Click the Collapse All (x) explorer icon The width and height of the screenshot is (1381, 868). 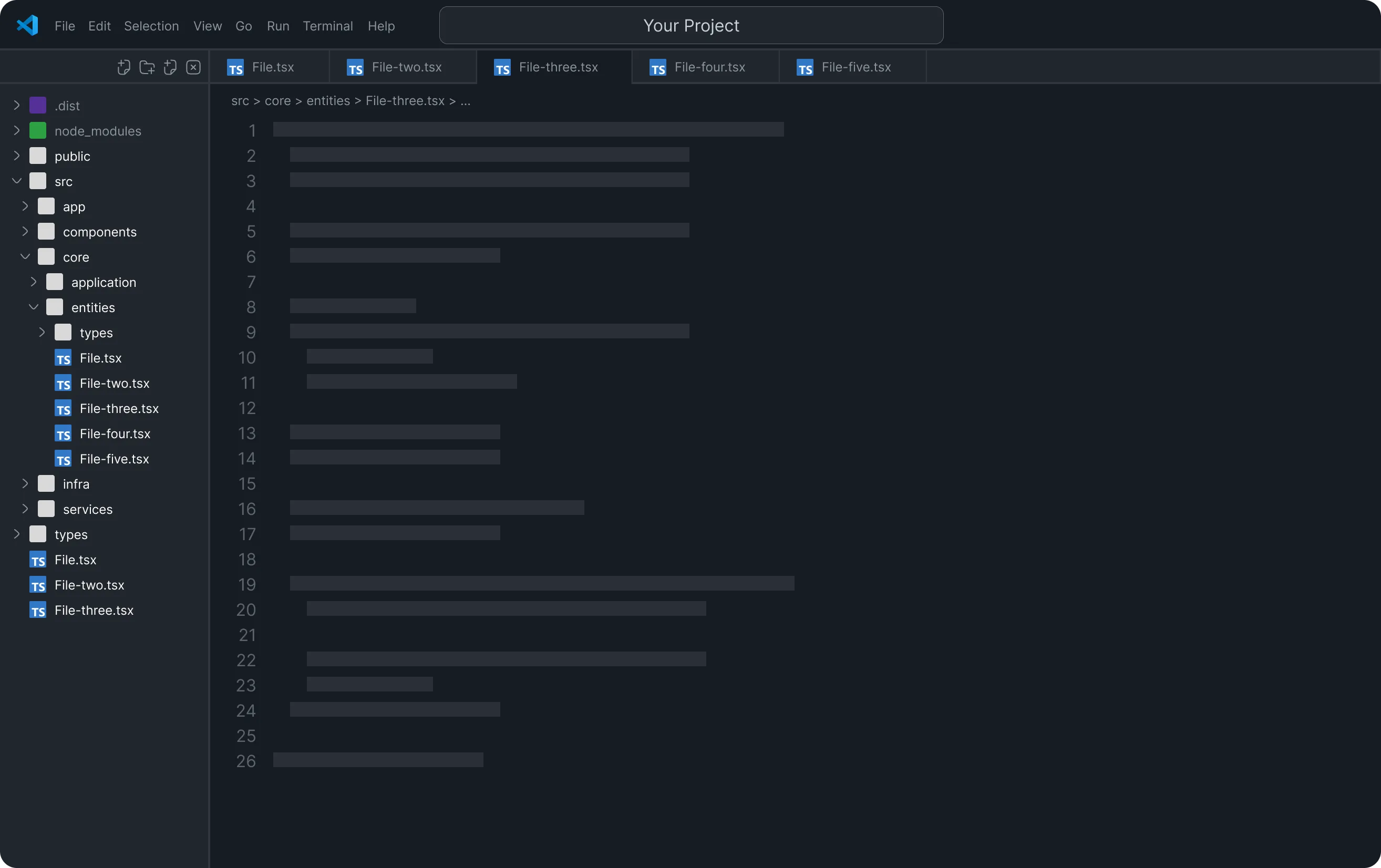(x=193, y=67)
